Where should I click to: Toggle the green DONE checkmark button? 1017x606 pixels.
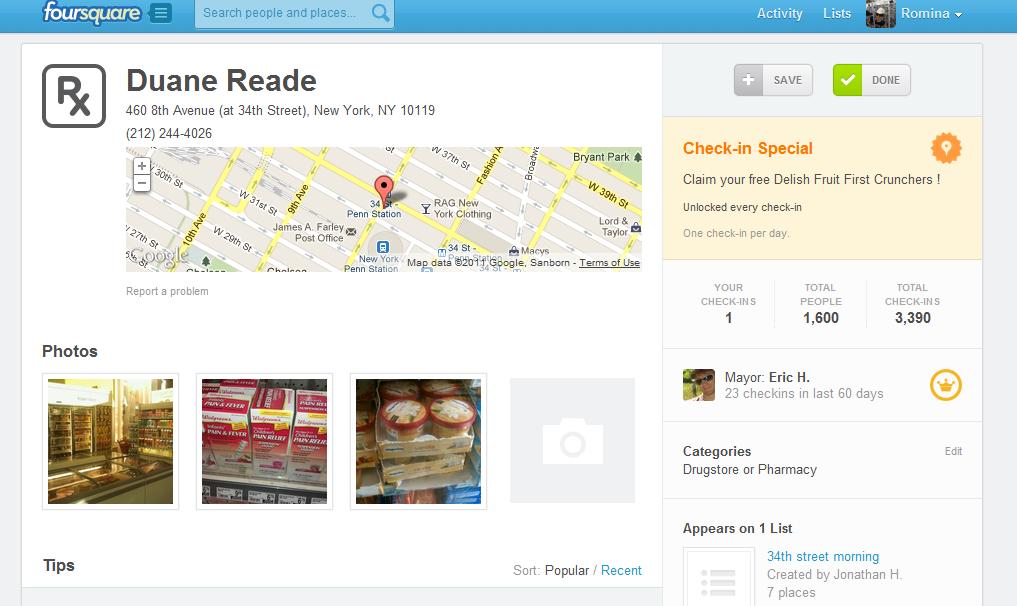tap(872, 80)
